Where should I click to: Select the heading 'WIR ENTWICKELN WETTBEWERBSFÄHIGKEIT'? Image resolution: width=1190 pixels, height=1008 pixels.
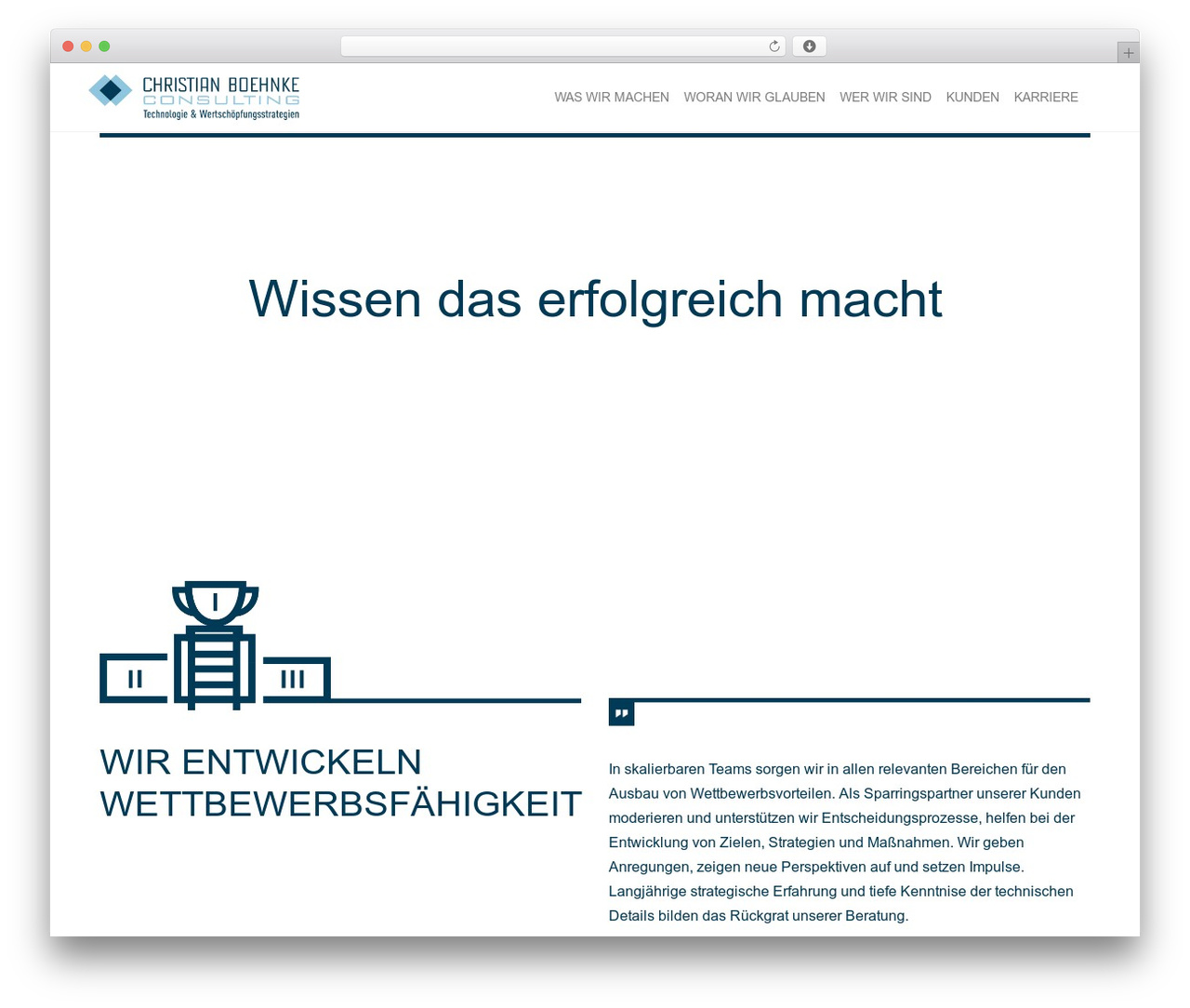[340, 782]
